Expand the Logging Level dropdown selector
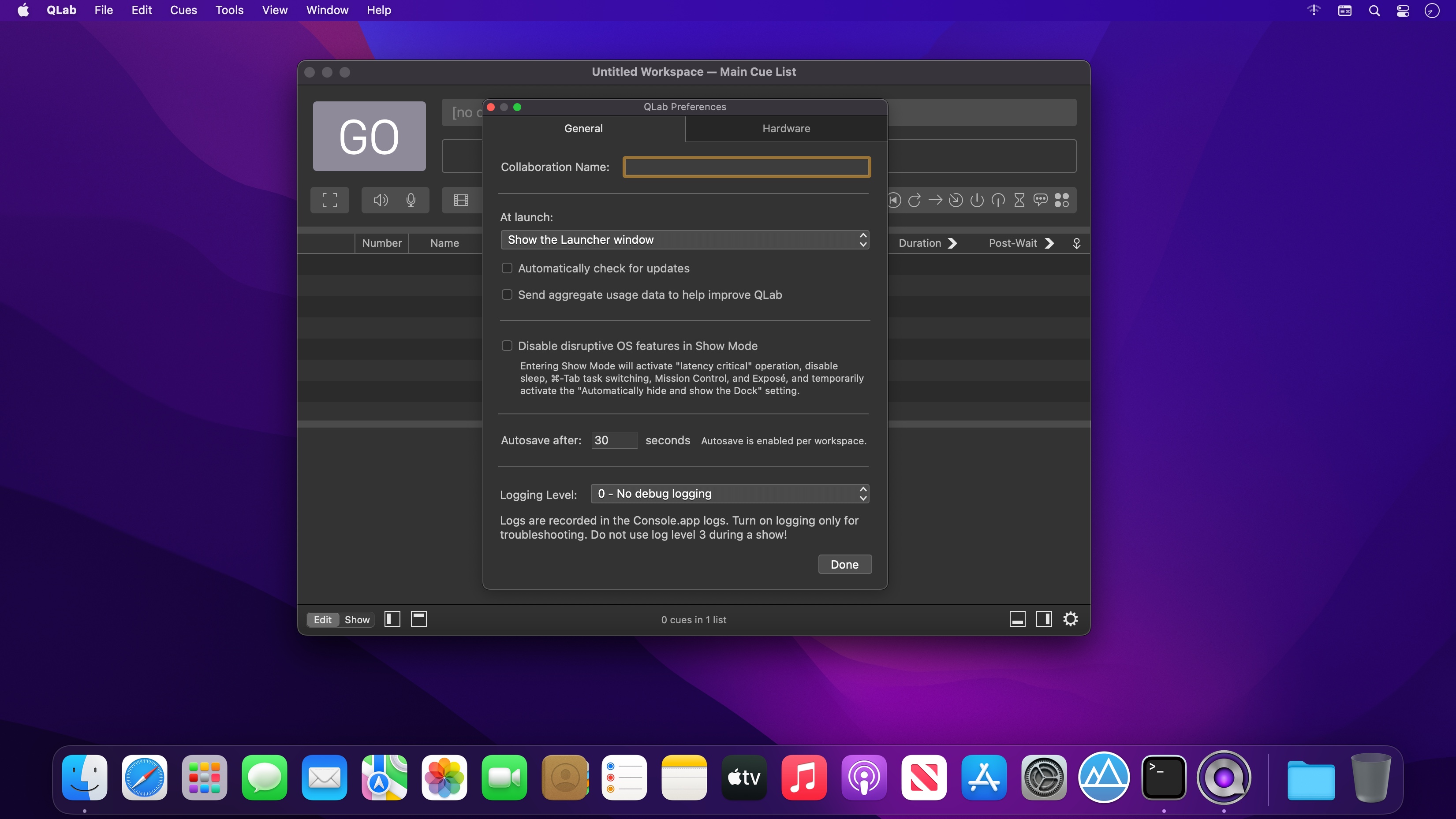Image resolution: width=1456 pixels, height=819 pixels. 730,493
